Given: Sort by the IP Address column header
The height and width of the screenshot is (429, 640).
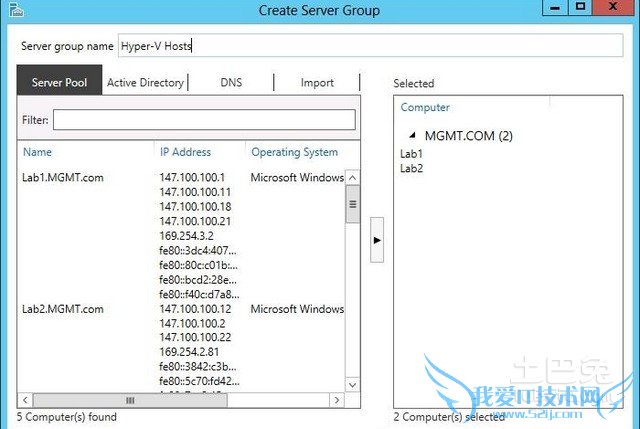Looking at the screenshot, I should click(x=185, y=152).
